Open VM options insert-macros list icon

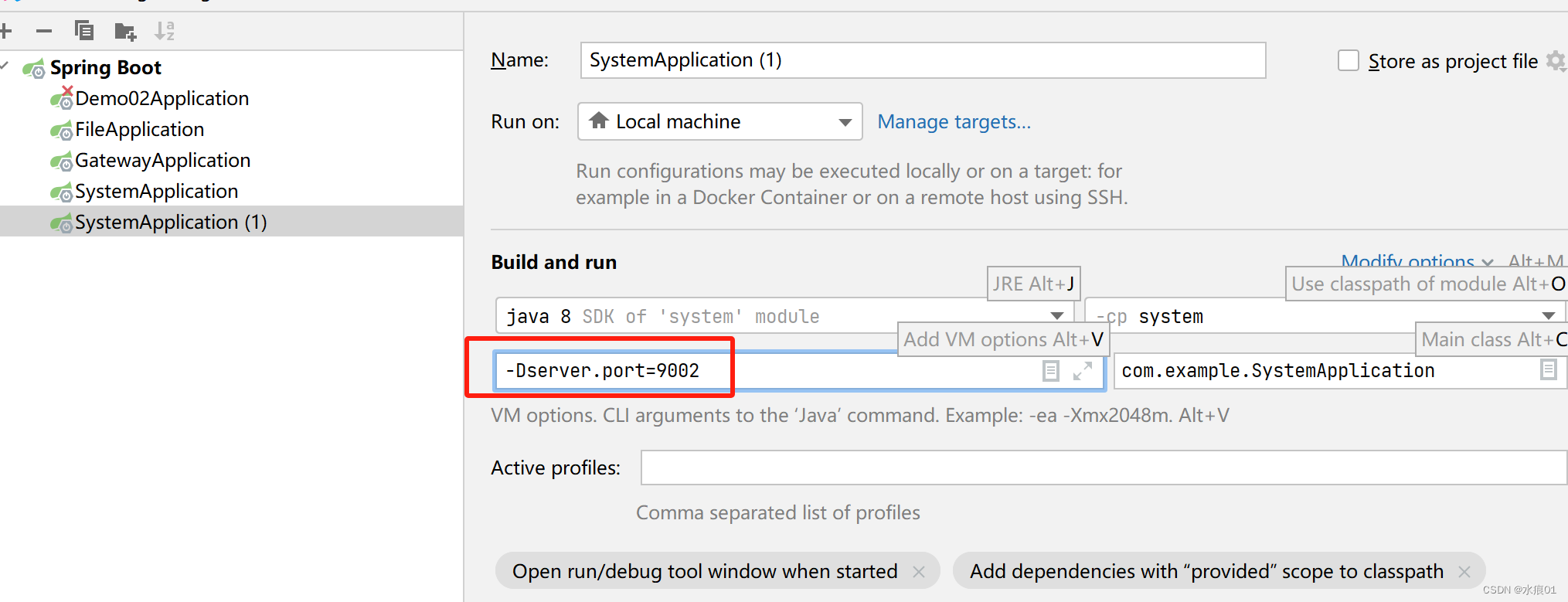tap(1051, 371)
